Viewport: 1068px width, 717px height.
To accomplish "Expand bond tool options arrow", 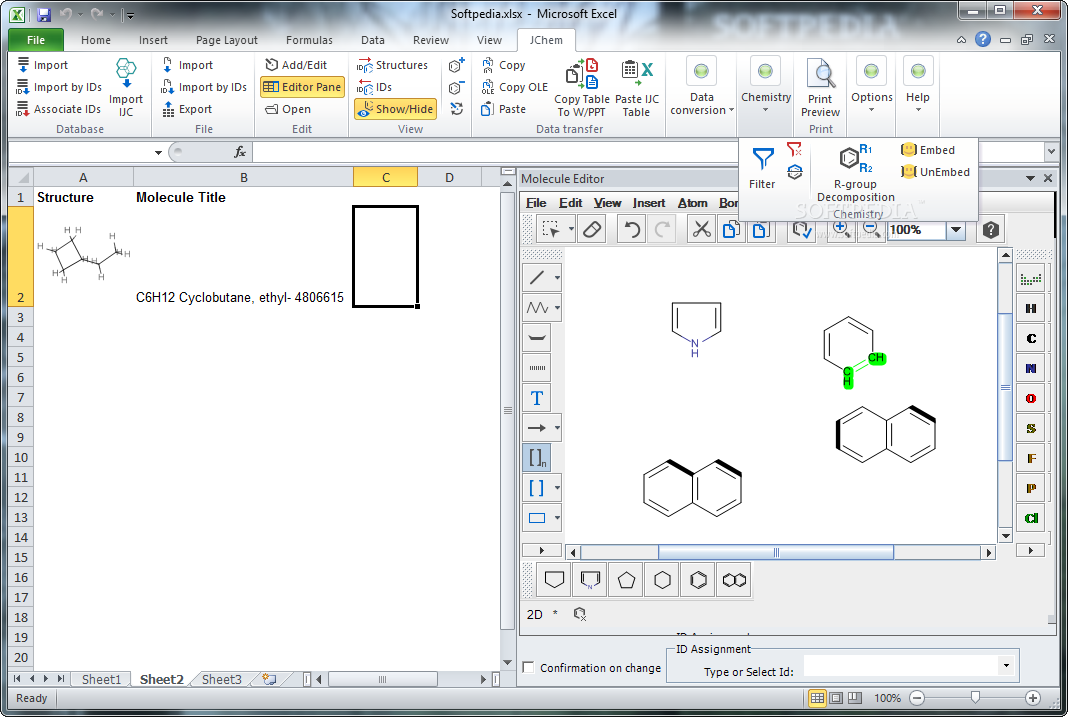I will coord(557,278).
